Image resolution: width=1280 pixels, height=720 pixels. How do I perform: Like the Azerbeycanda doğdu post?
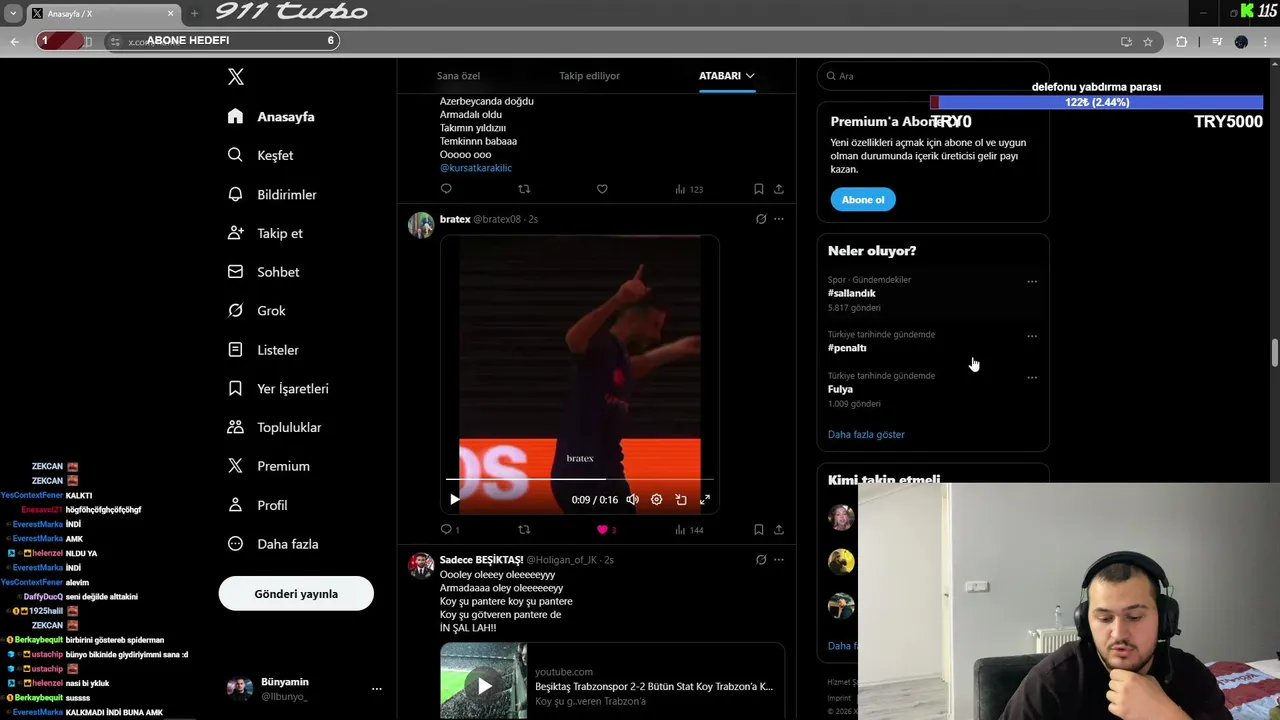click(602, 189)
